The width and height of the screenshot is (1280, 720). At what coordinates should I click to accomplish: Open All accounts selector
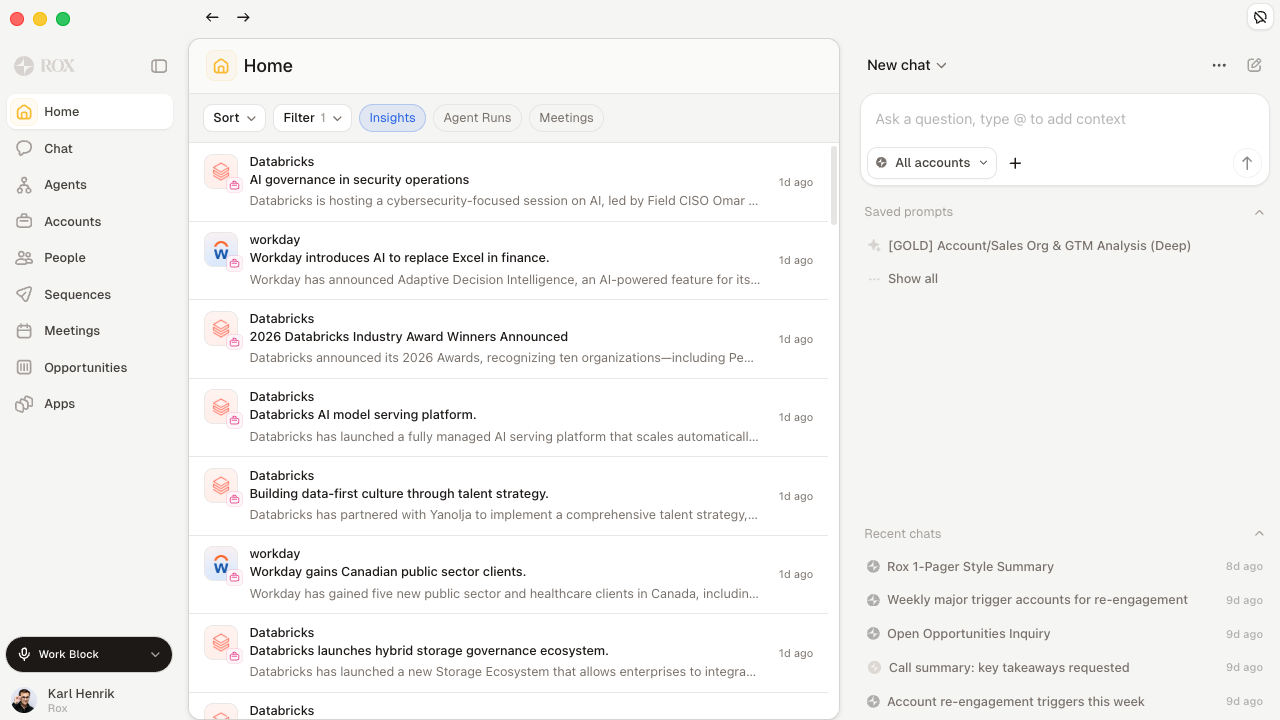click(x=932, y=163)
